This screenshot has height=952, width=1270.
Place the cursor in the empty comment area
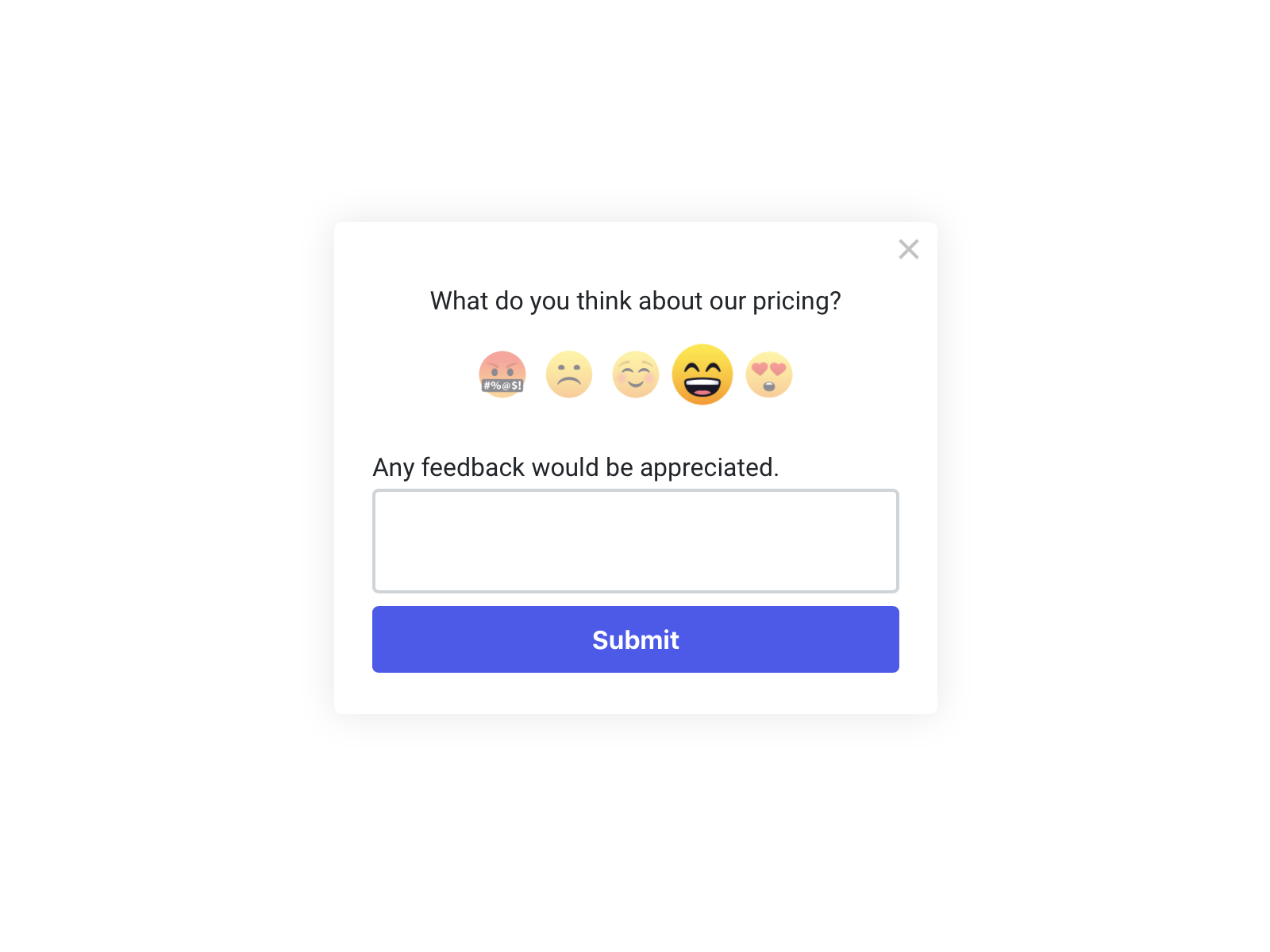click(635, 541)
